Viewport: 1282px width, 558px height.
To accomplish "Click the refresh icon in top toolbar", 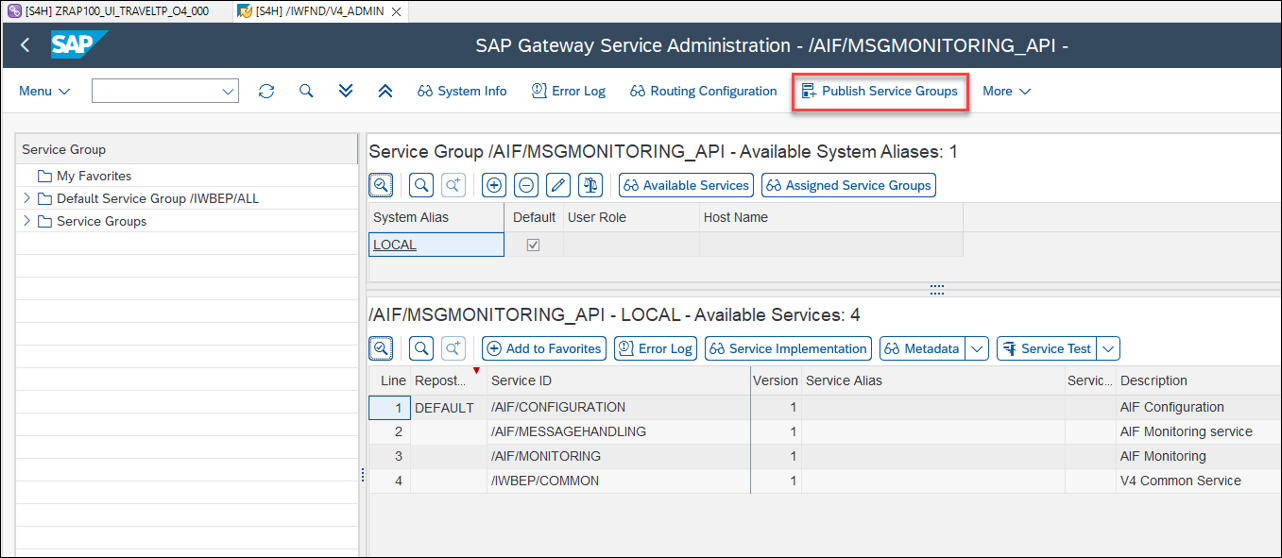I will point(266,91).
